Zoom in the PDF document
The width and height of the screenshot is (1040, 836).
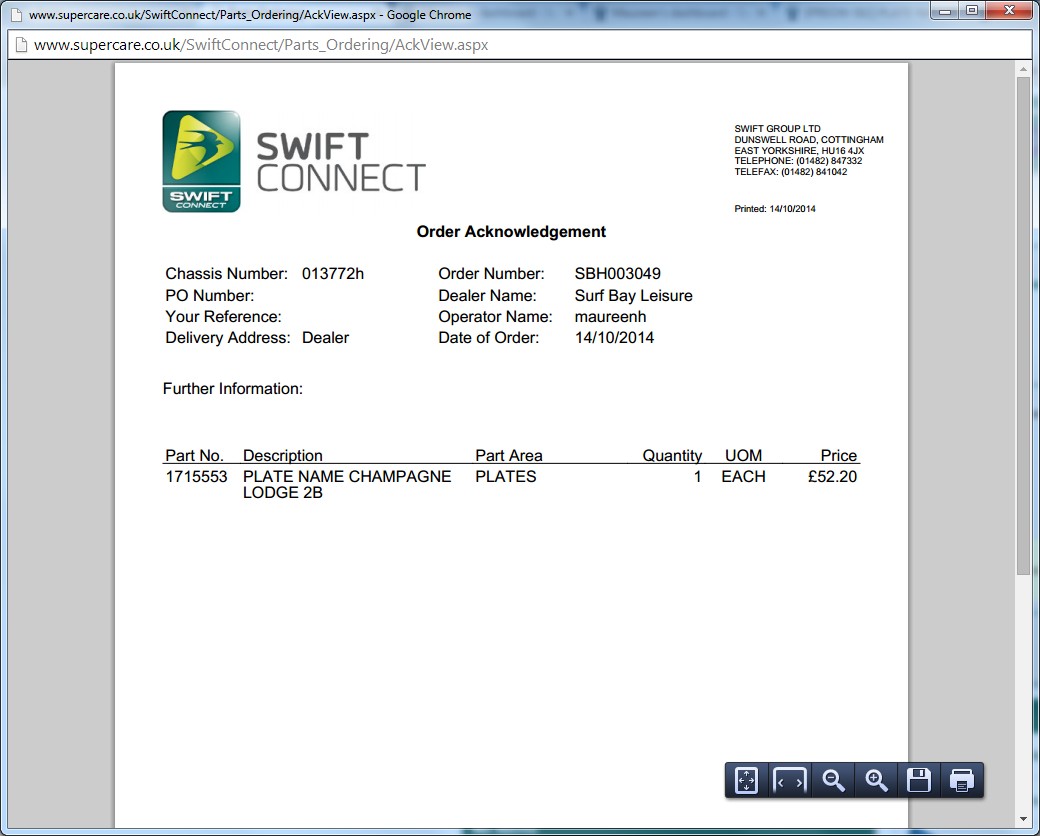(x=876, y=780)
